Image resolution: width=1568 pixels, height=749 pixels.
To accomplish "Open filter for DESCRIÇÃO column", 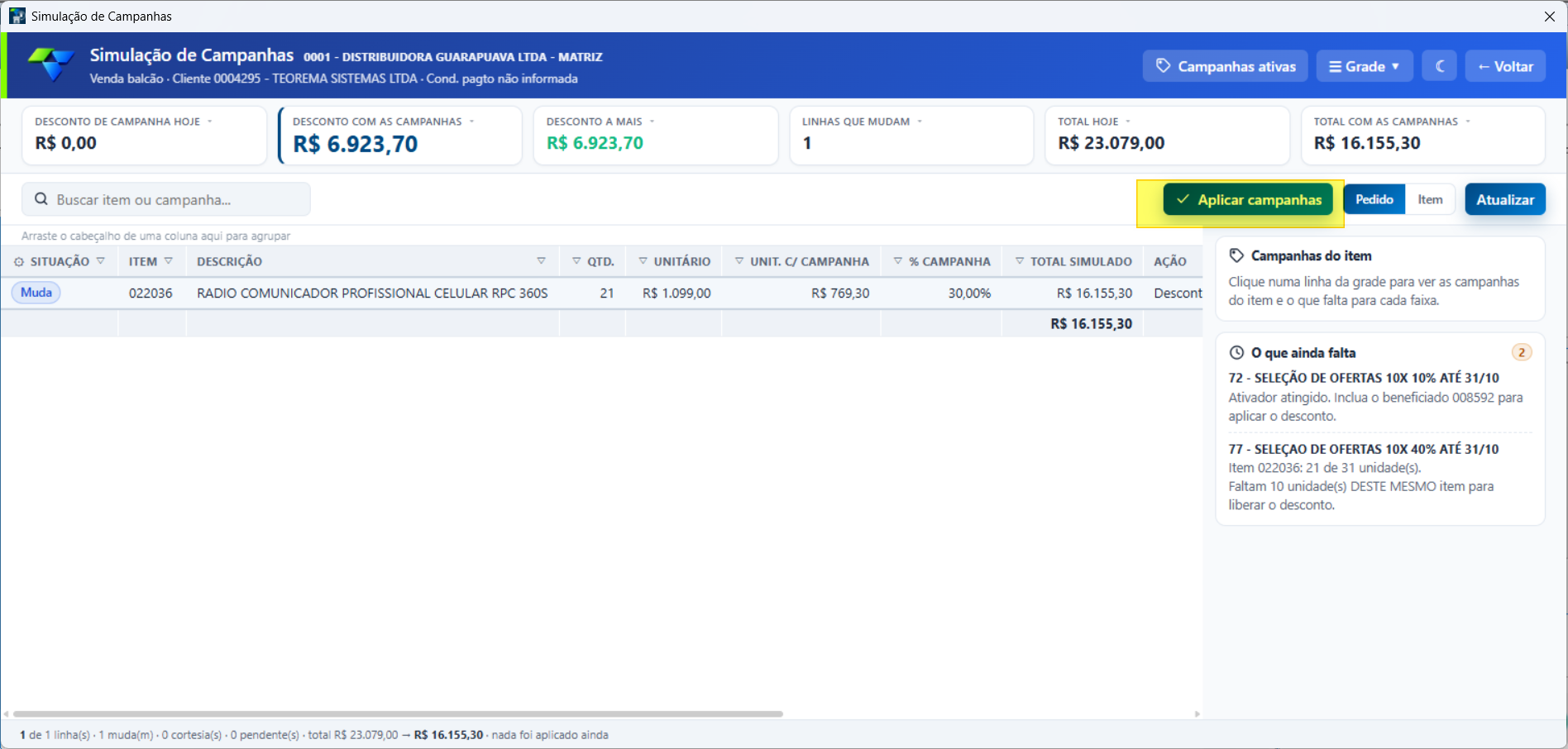I will pos(541,260).
